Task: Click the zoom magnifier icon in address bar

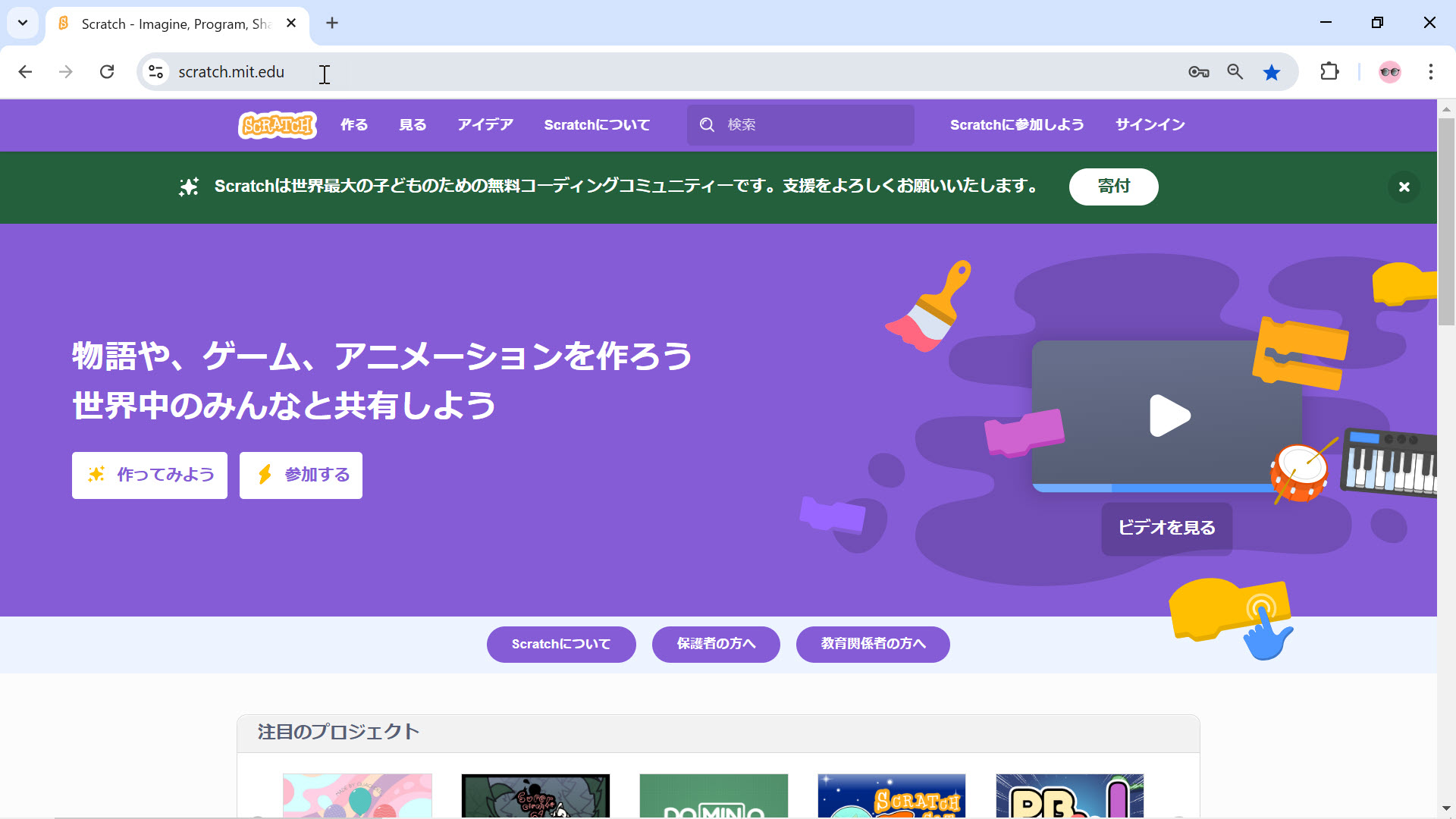Action: pyautogui.click(x=1235, y=72)
